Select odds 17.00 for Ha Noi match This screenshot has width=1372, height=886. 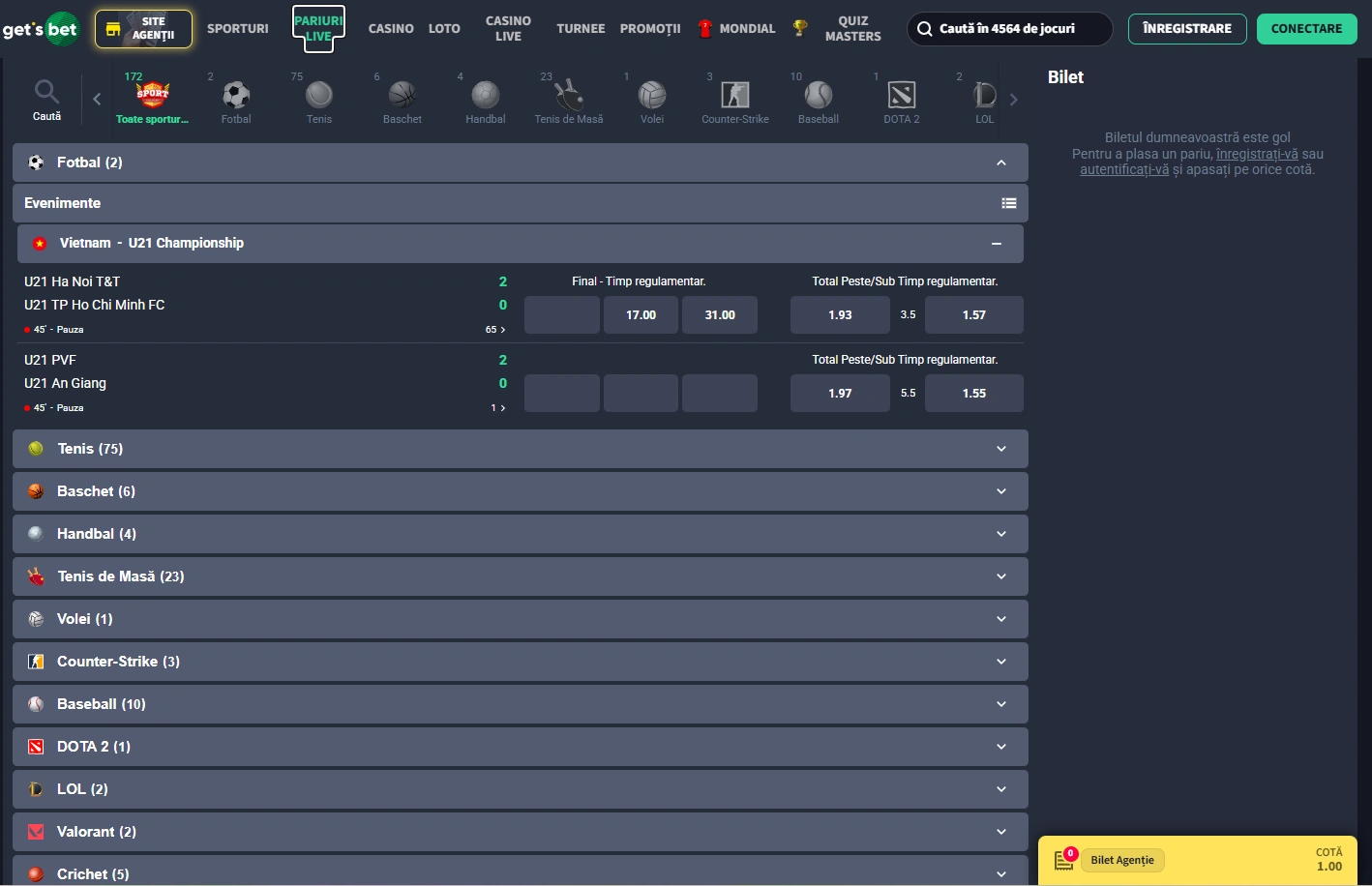tap(641, 315)
